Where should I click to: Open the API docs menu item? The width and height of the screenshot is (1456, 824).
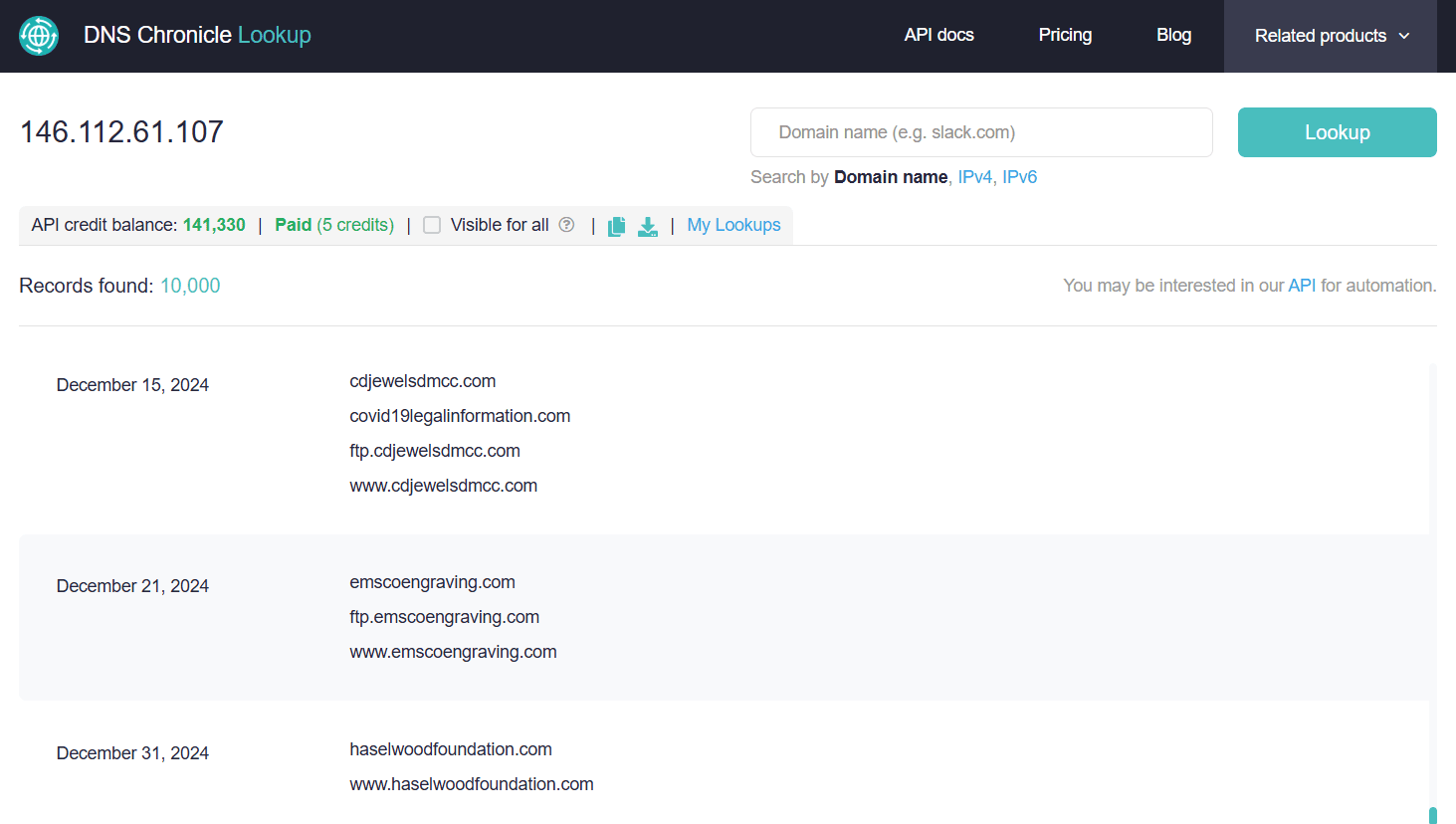pyautogui.click(x=938, y=35)
